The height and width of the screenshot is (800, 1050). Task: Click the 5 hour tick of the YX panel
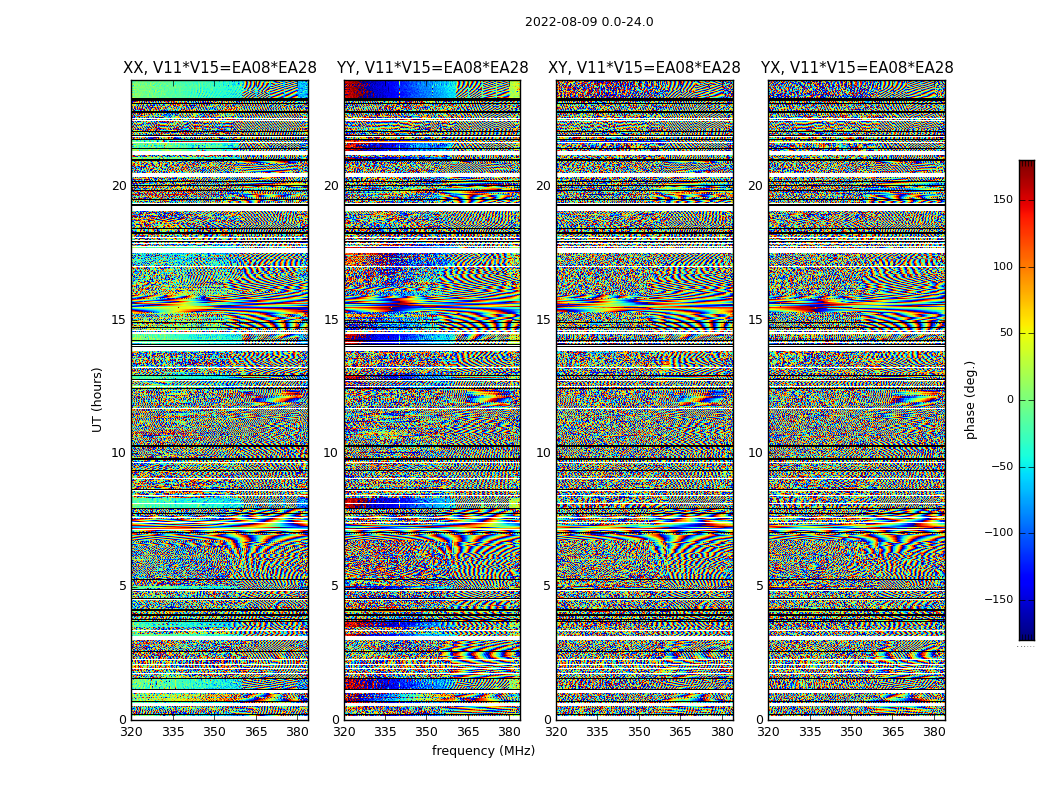pos(759,586)
